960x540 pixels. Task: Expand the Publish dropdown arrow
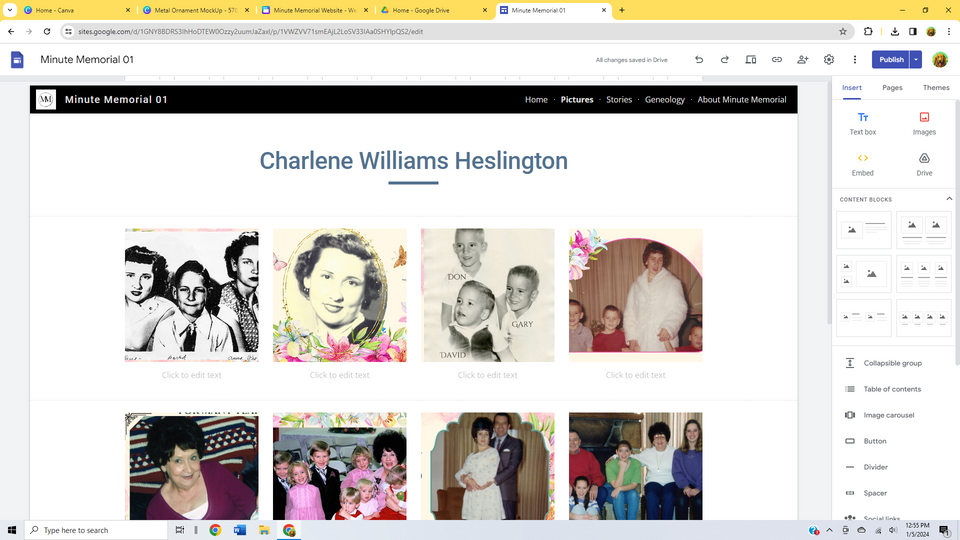point(916,60)
